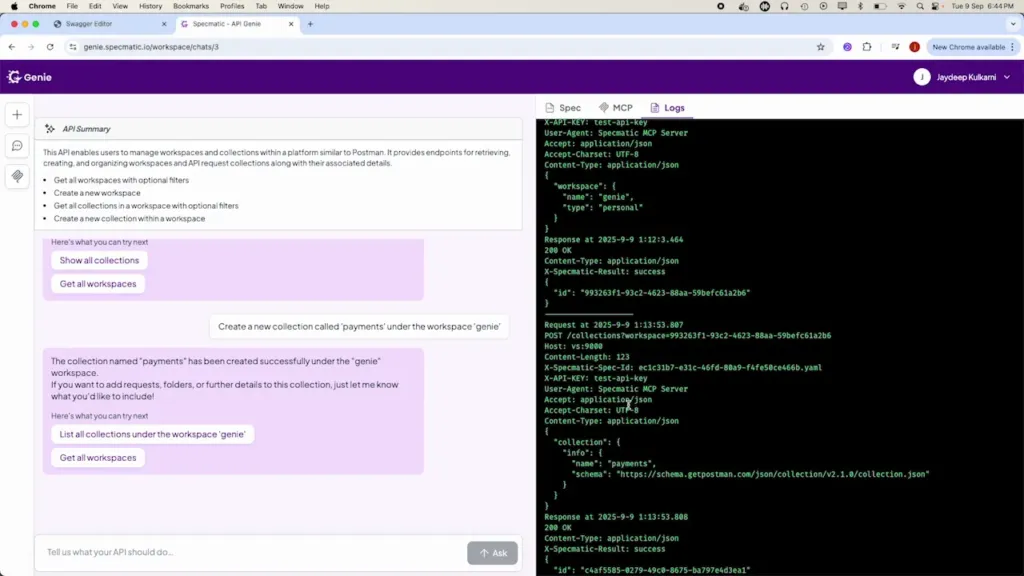Open chat history from the sidebar speech bubble icon
The width and height of the screenshot is (1024, 576).
click(x=17, y=146)
